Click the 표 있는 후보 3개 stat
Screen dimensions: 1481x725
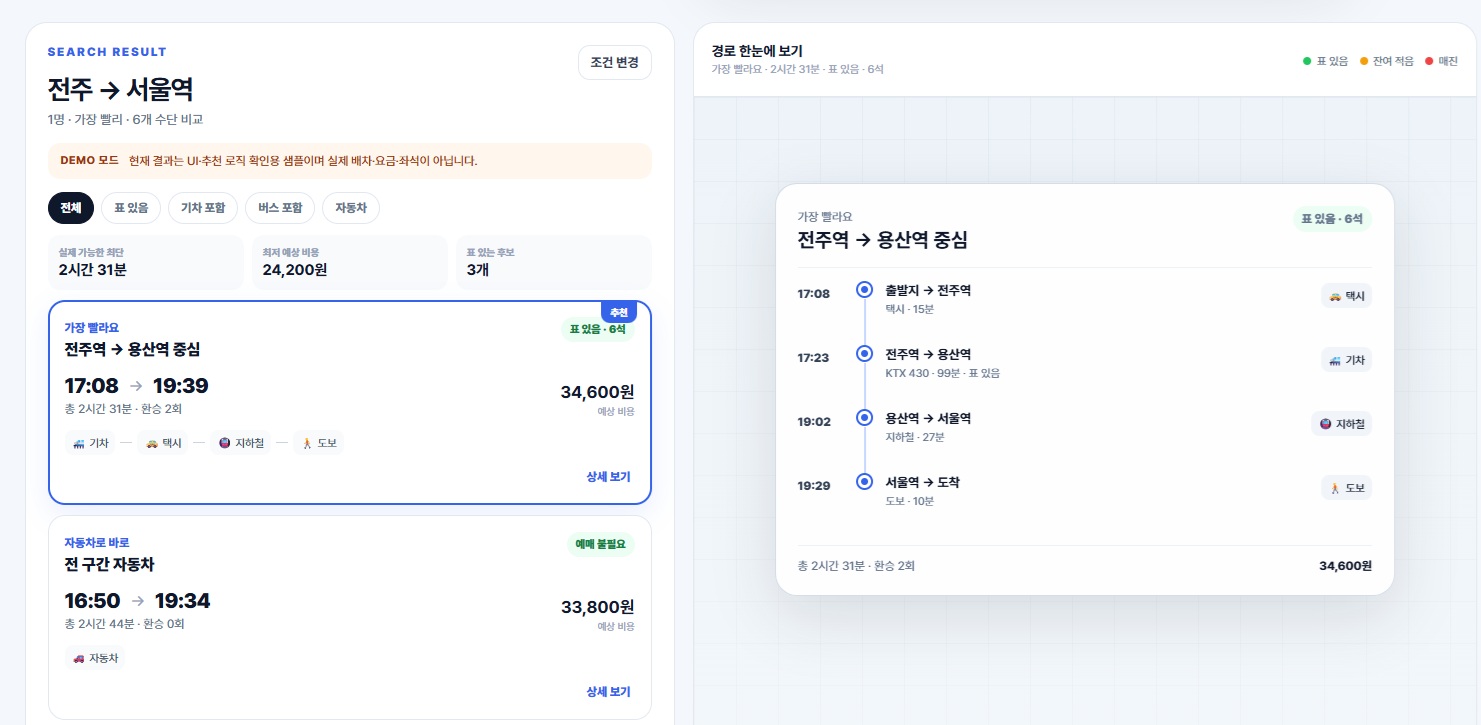(x=554, y=262)
